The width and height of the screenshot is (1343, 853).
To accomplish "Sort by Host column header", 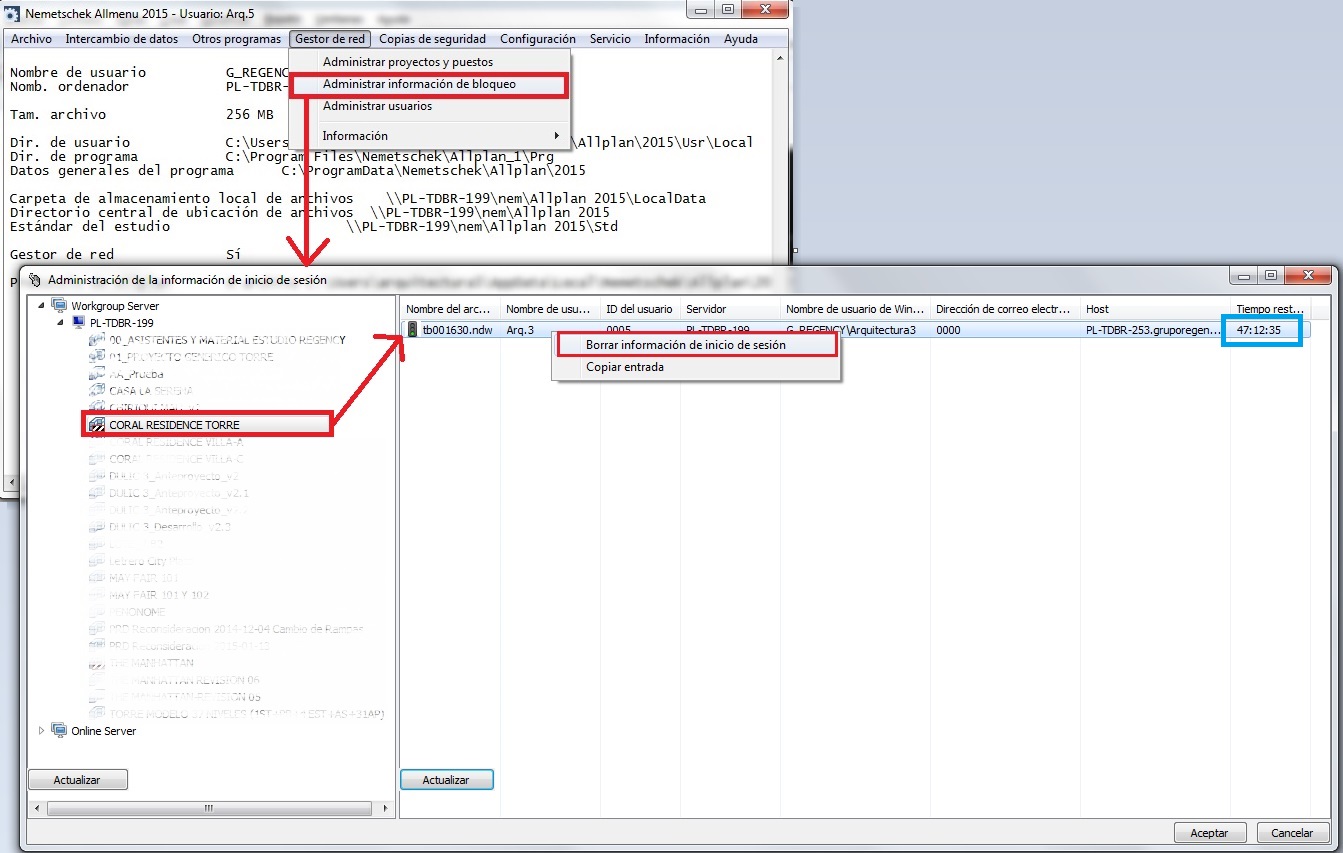I will 1155,309.
